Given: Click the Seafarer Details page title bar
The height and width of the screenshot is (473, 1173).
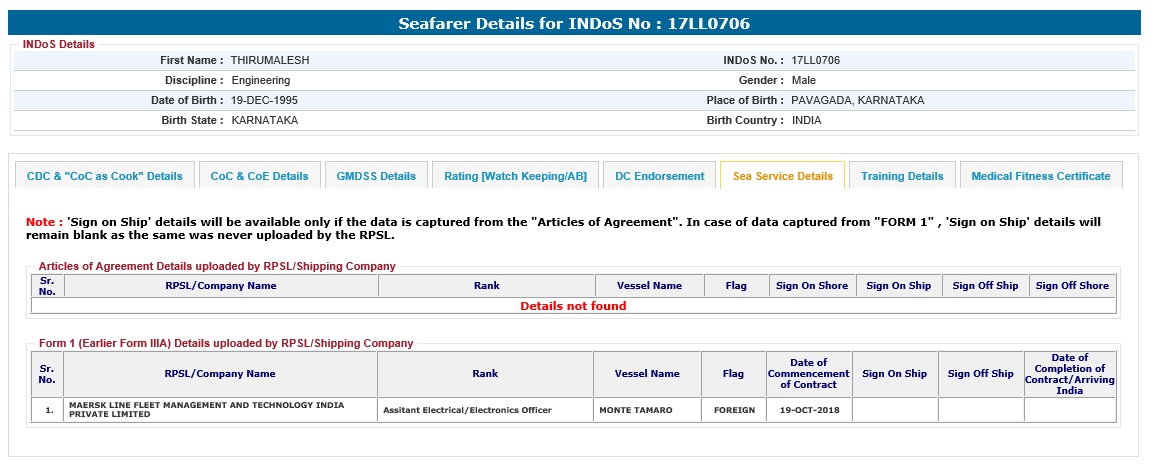Looking at the screenshot, I should tap(574, 23).
